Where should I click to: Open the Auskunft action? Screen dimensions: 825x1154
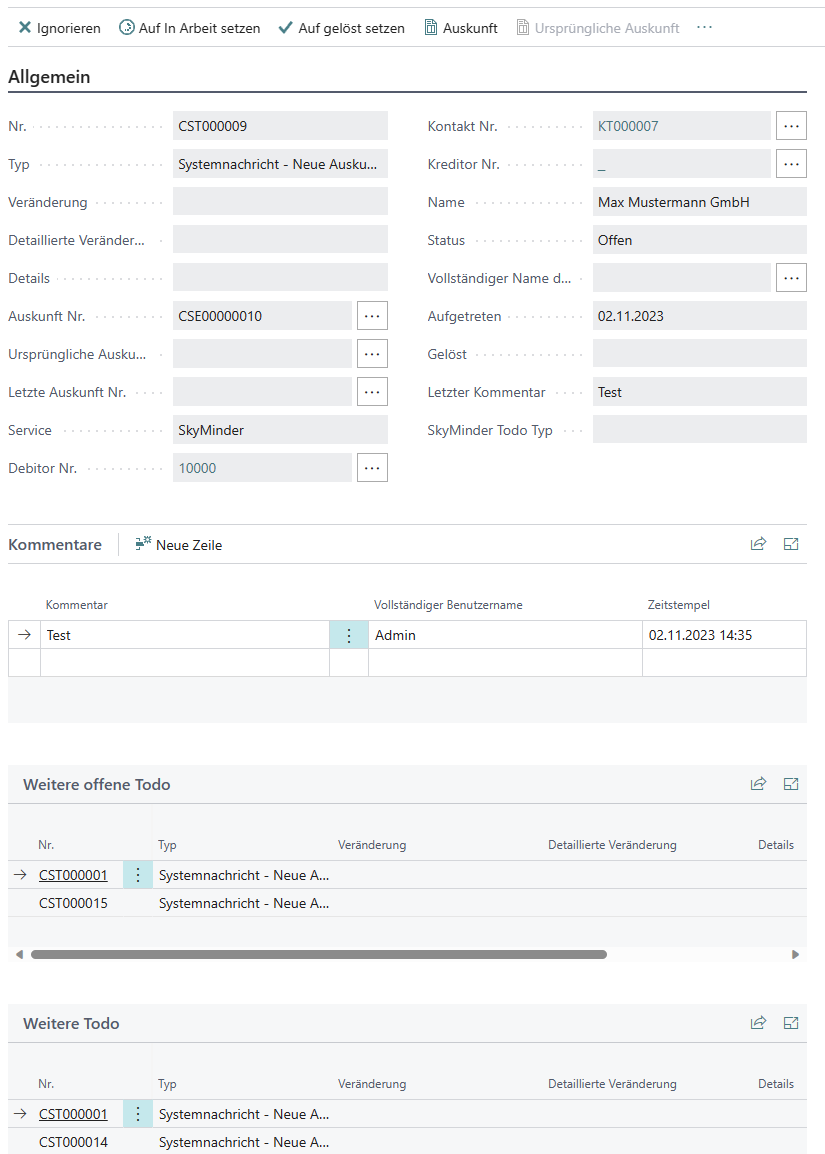click(460, 28)
